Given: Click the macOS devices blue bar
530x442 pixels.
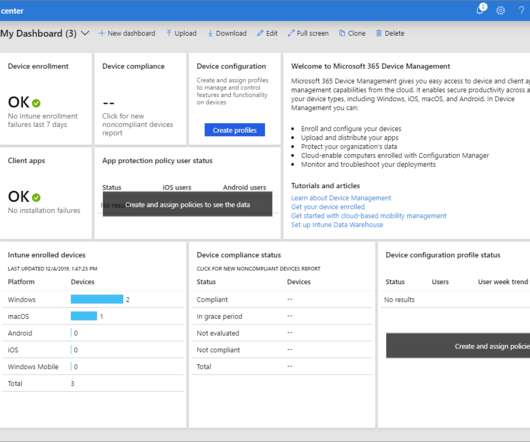Looking at the screenshot, I should [84, 316].
